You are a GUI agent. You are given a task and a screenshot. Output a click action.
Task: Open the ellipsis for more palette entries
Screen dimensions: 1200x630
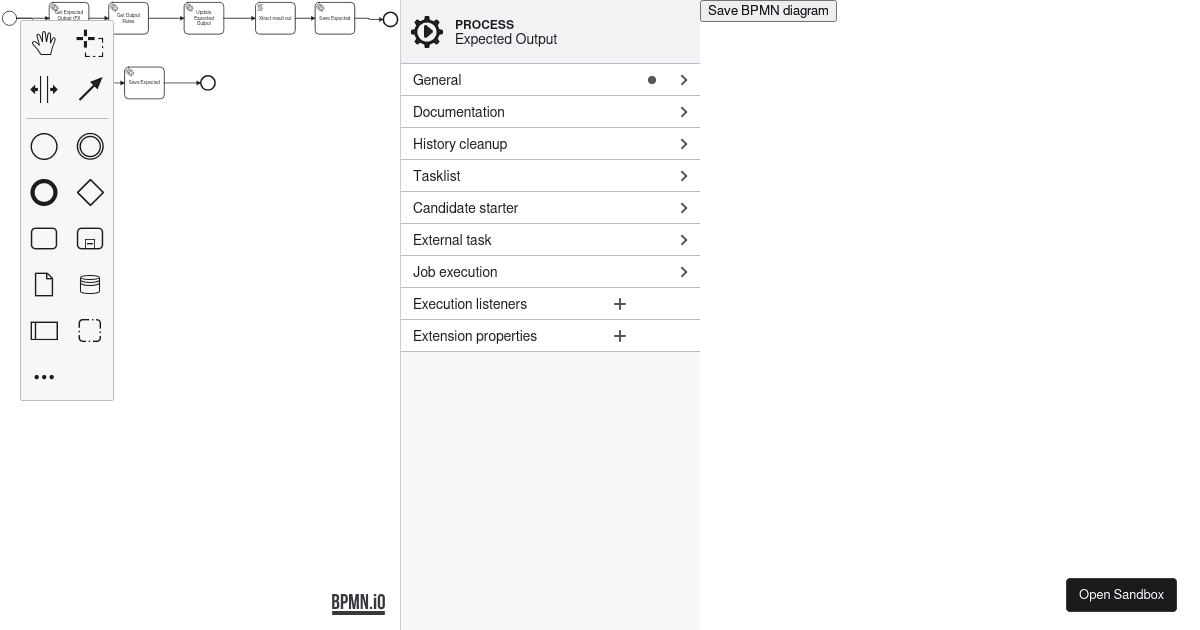(x=44, y=377)
